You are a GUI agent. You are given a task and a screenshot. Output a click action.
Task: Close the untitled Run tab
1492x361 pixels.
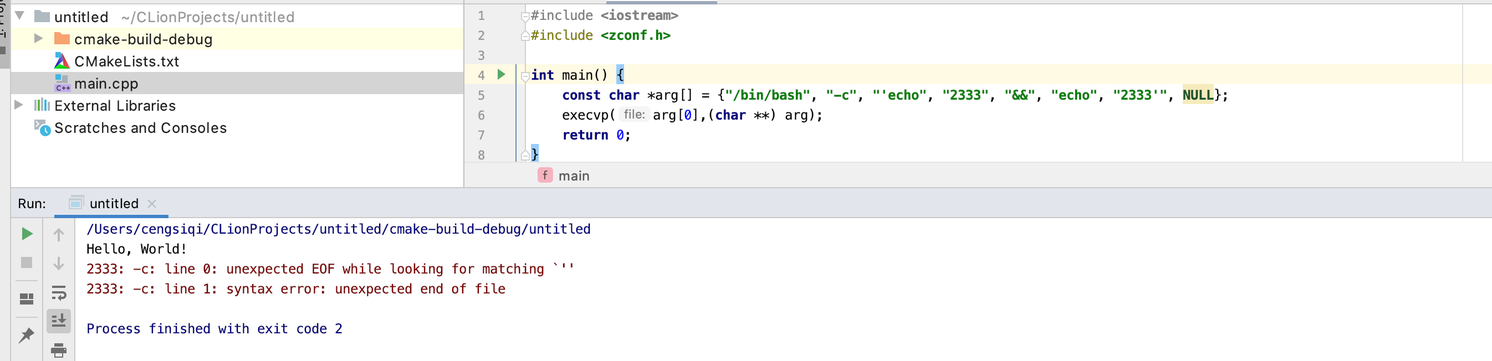152,204
